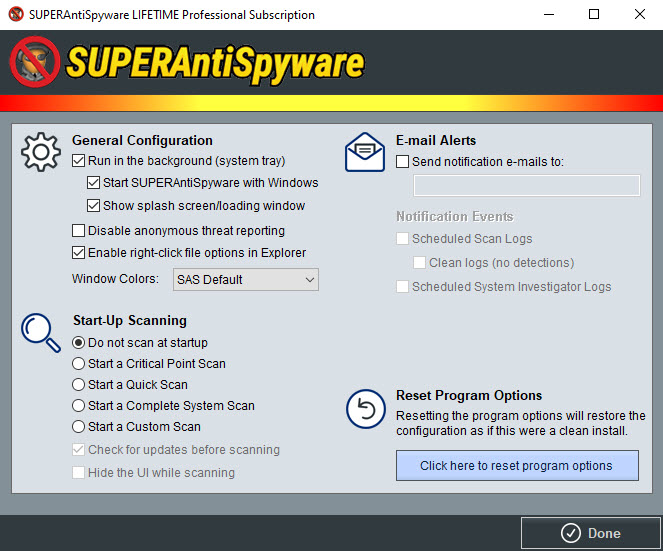This screenshot has height=551, width=663.
Task: Click the General Configuration heading
Action: pos(142,140)
